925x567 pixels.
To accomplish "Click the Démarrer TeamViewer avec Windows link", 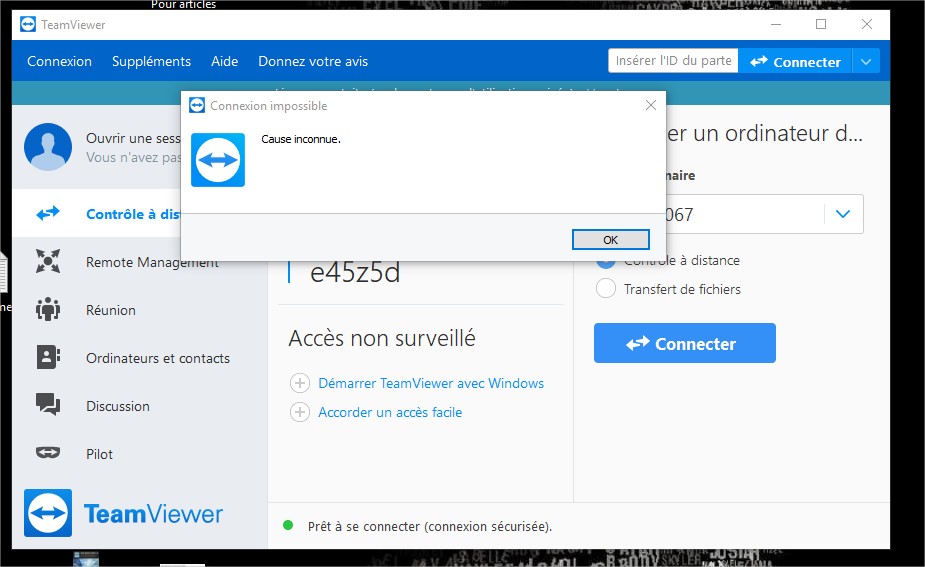I will (x=431, y=383).
